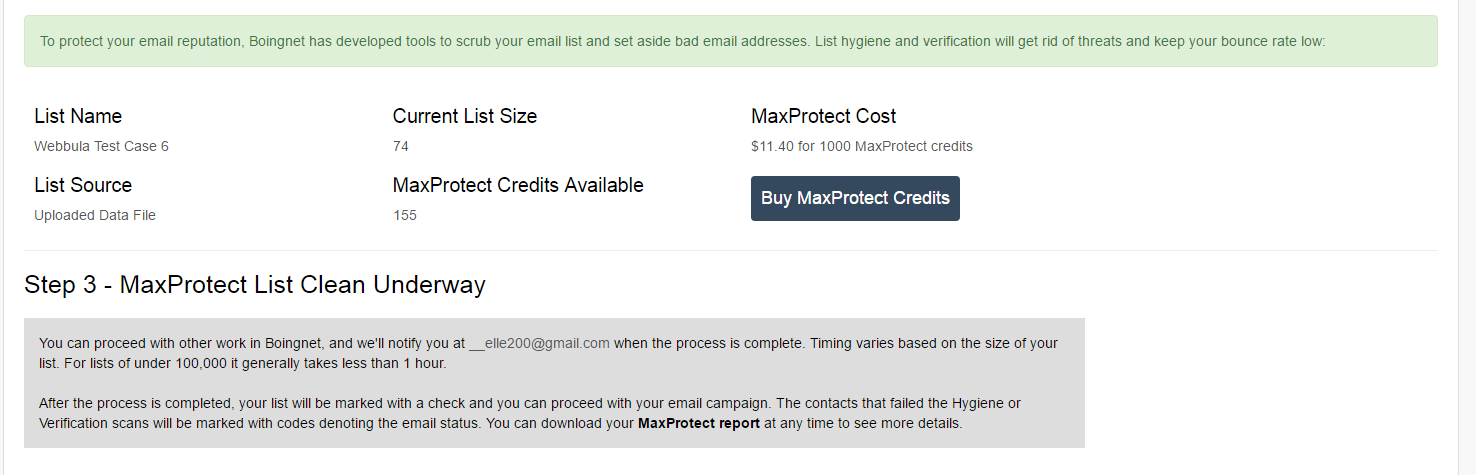The height and width of the screenshot is (475, 1476).
Task: Click the $11.40 for 1000 credits price text
Action: click(862, 146)
